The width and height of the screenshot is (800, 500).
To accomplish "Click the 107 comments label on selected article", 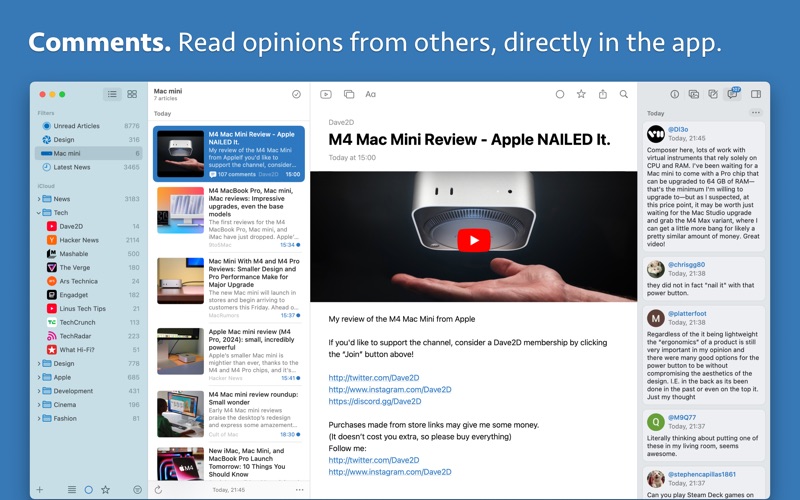I will point(232,174).
